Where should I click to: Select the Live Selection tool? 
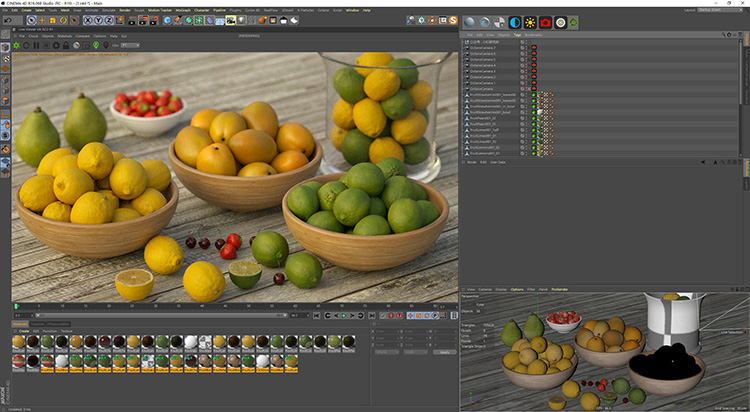pos(32,20)
